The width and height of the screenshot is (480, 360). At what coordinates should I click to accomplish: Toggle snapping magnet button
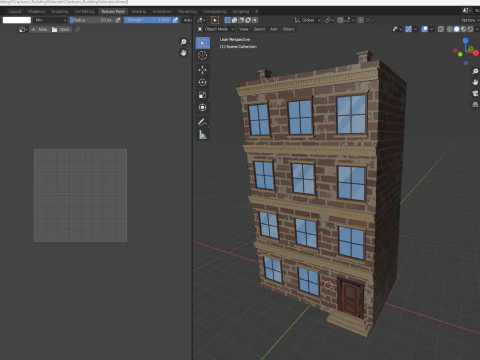(x=340, y=20)
